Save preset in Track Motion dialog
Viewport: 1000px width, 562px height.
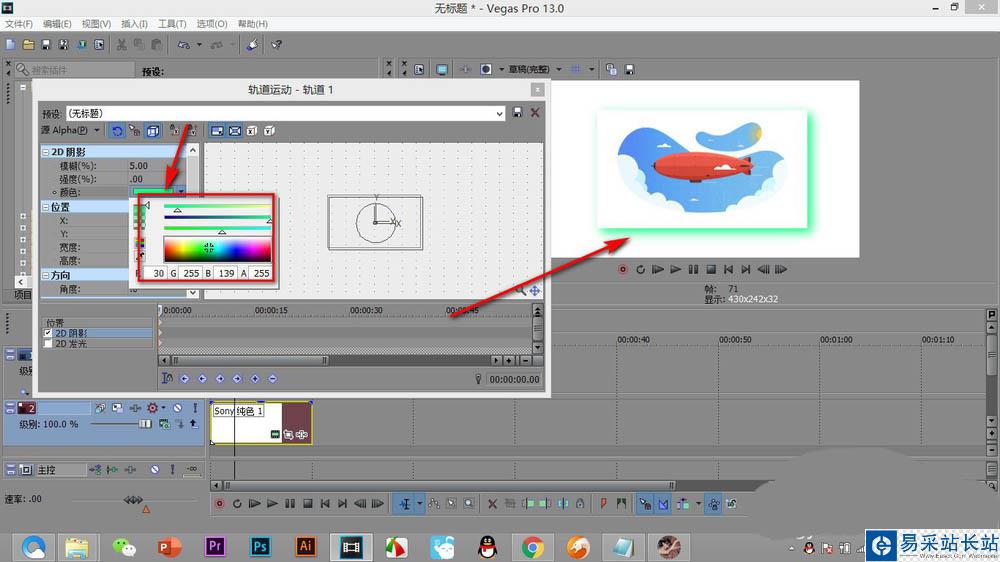(x=517, y=112)
